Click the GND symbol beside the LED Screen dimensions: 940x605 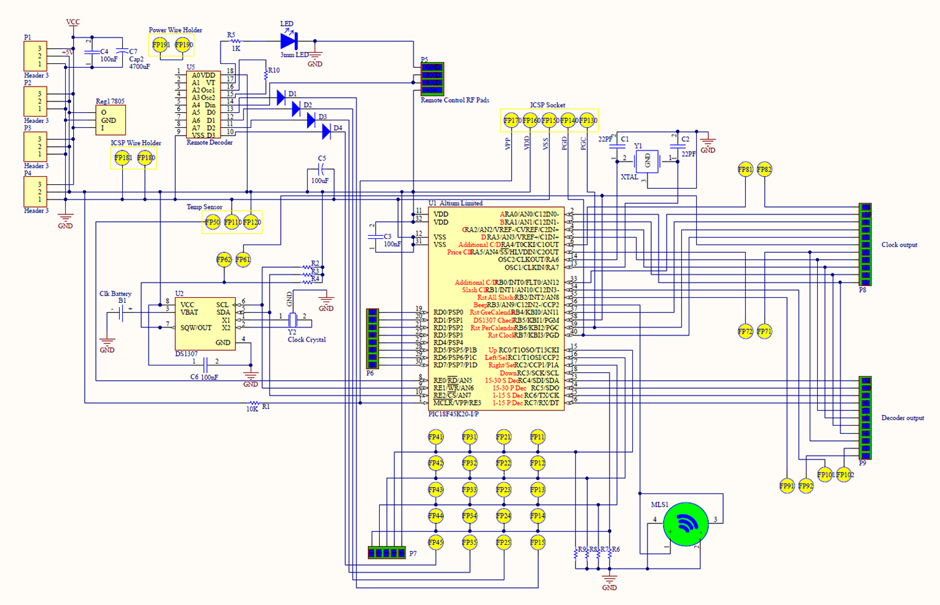315,58
